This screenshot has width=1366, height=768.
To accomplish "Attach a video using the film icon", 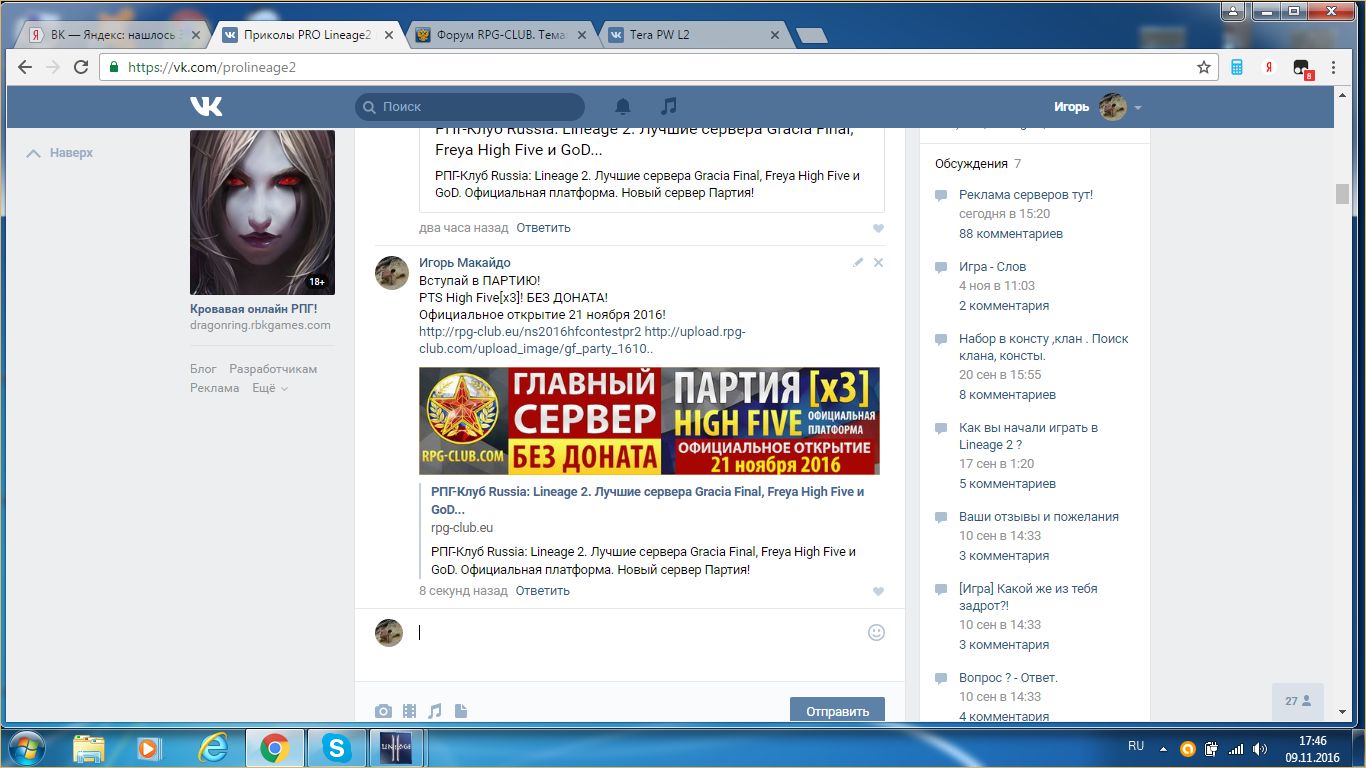I will tap(409, 711).
